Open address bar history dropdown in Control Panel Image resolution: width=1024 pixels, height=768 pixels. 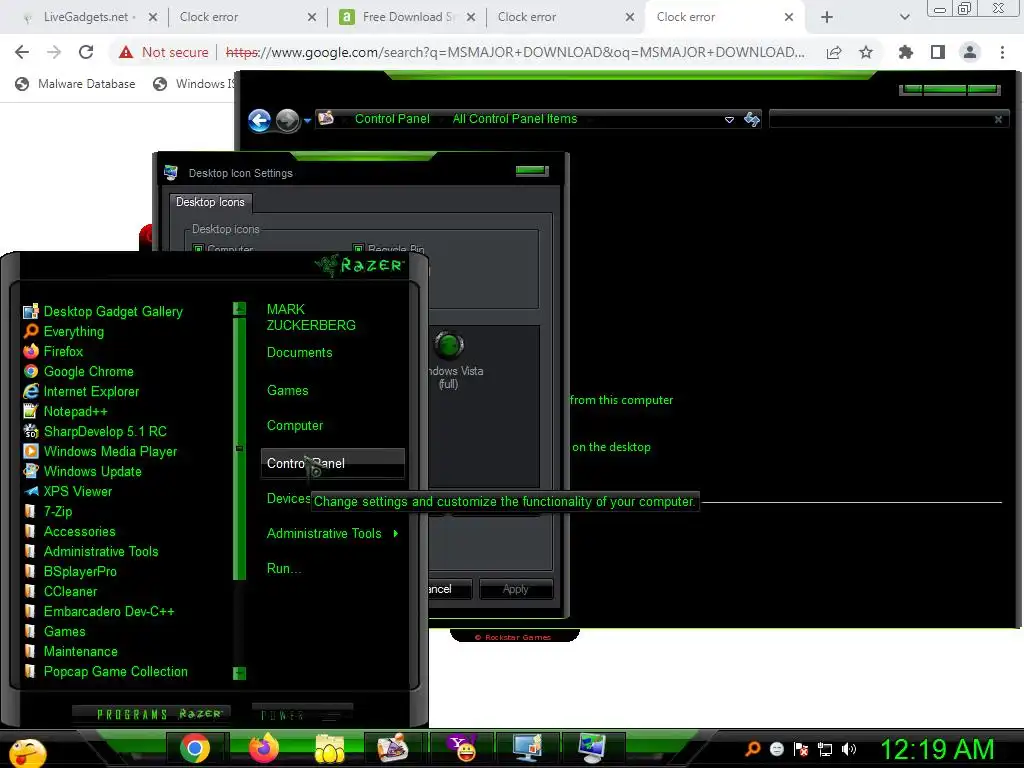[x=729, y=120]
